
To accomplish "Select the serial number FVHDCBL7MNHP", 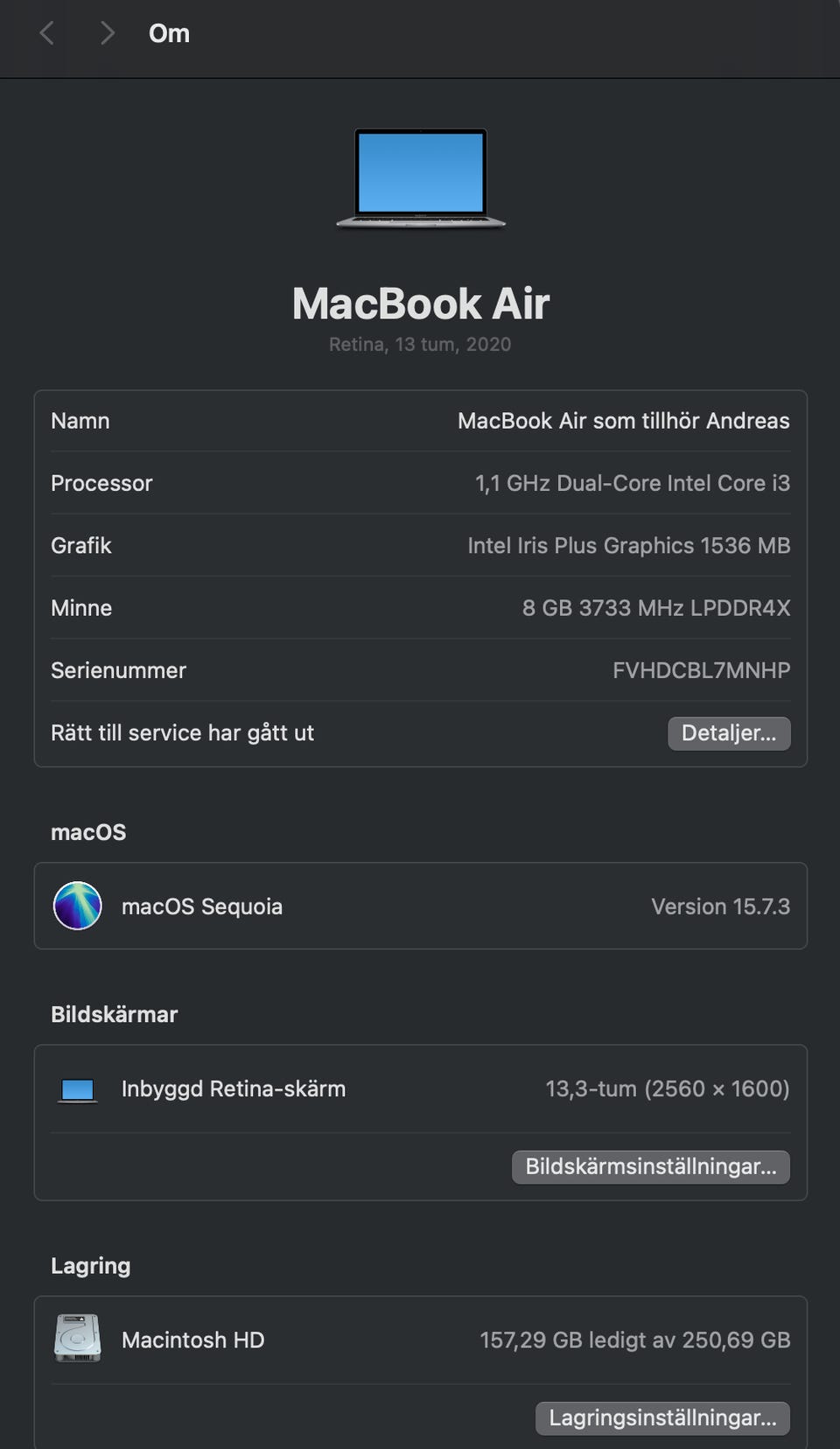I will point(701,670).
